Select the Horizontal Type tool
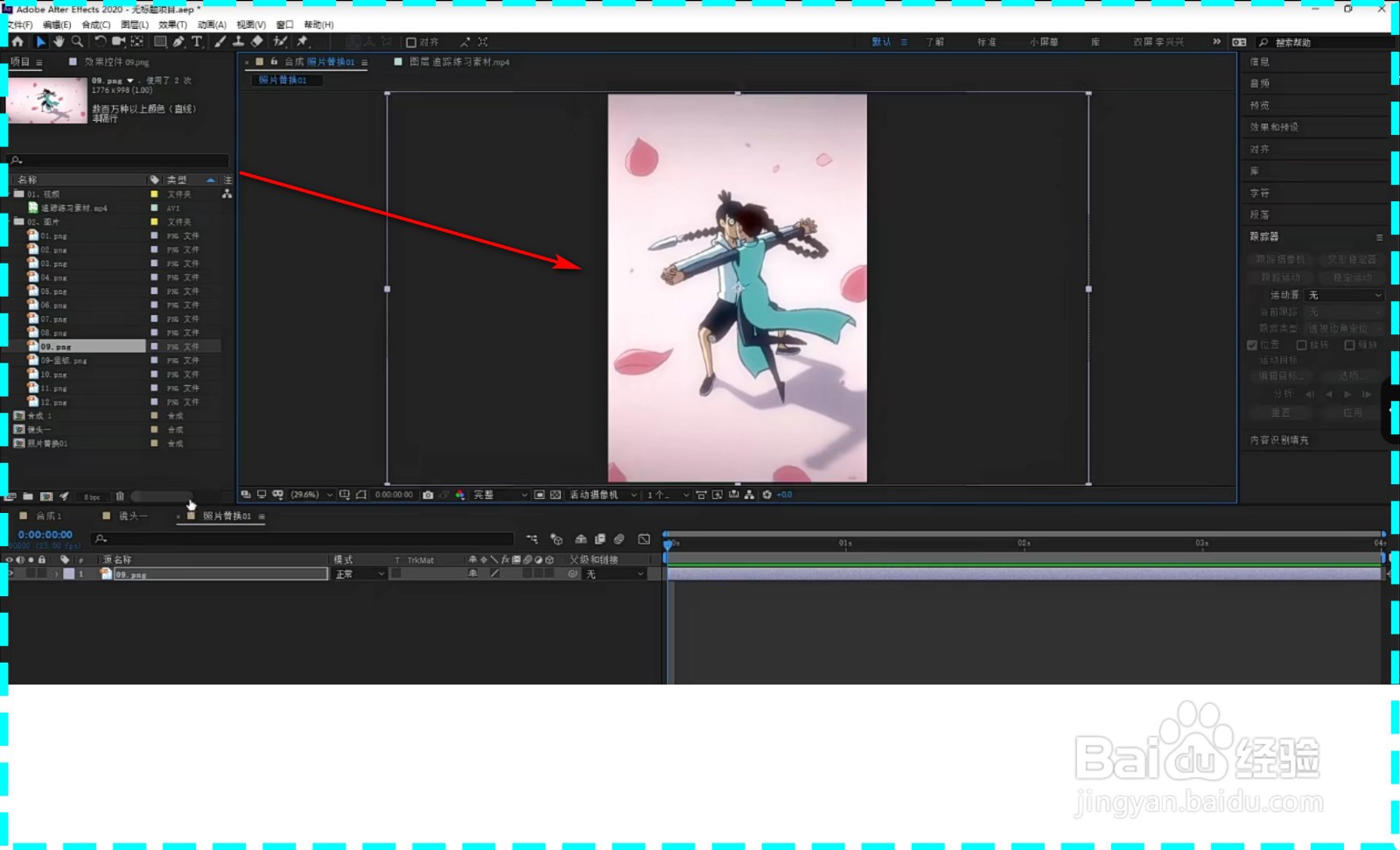This screenshot has height=850, width=1400. (197, 41)
